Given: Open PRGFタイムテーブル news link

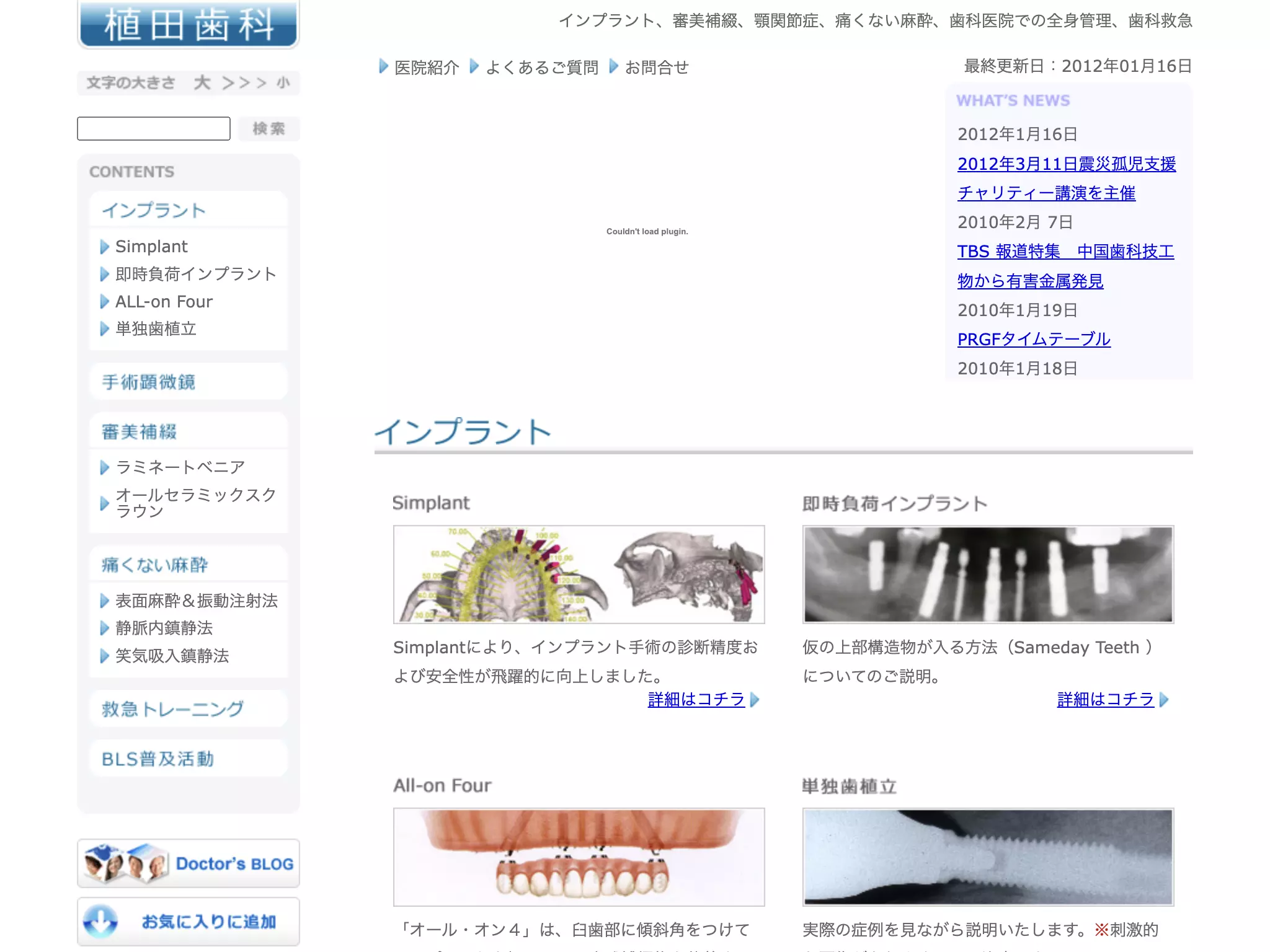Looking at the screenshot, I should [x=1034, y=339].
